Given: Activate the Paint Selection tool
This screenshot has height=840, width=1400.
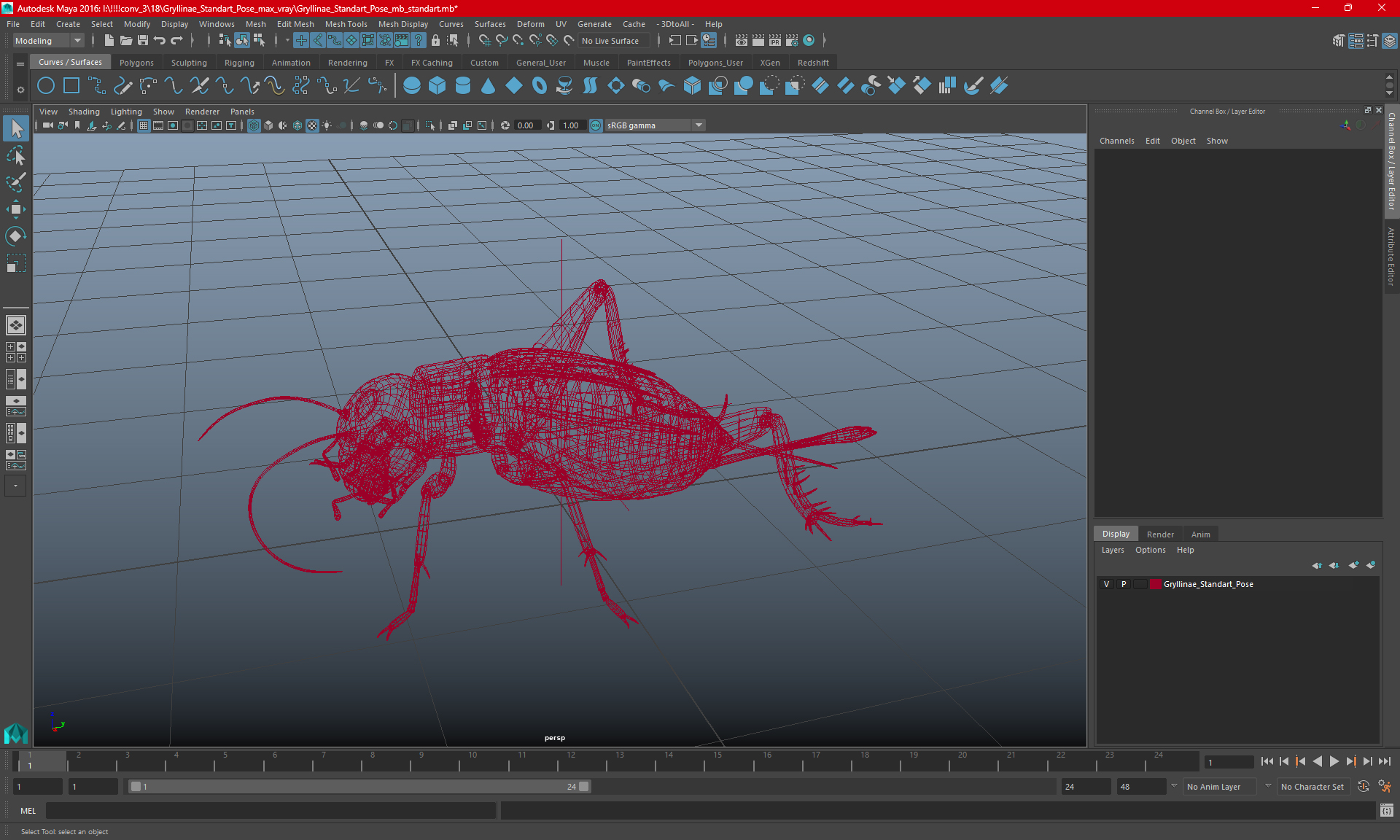Looking at the screenshot, I should (x=16, y=182).
